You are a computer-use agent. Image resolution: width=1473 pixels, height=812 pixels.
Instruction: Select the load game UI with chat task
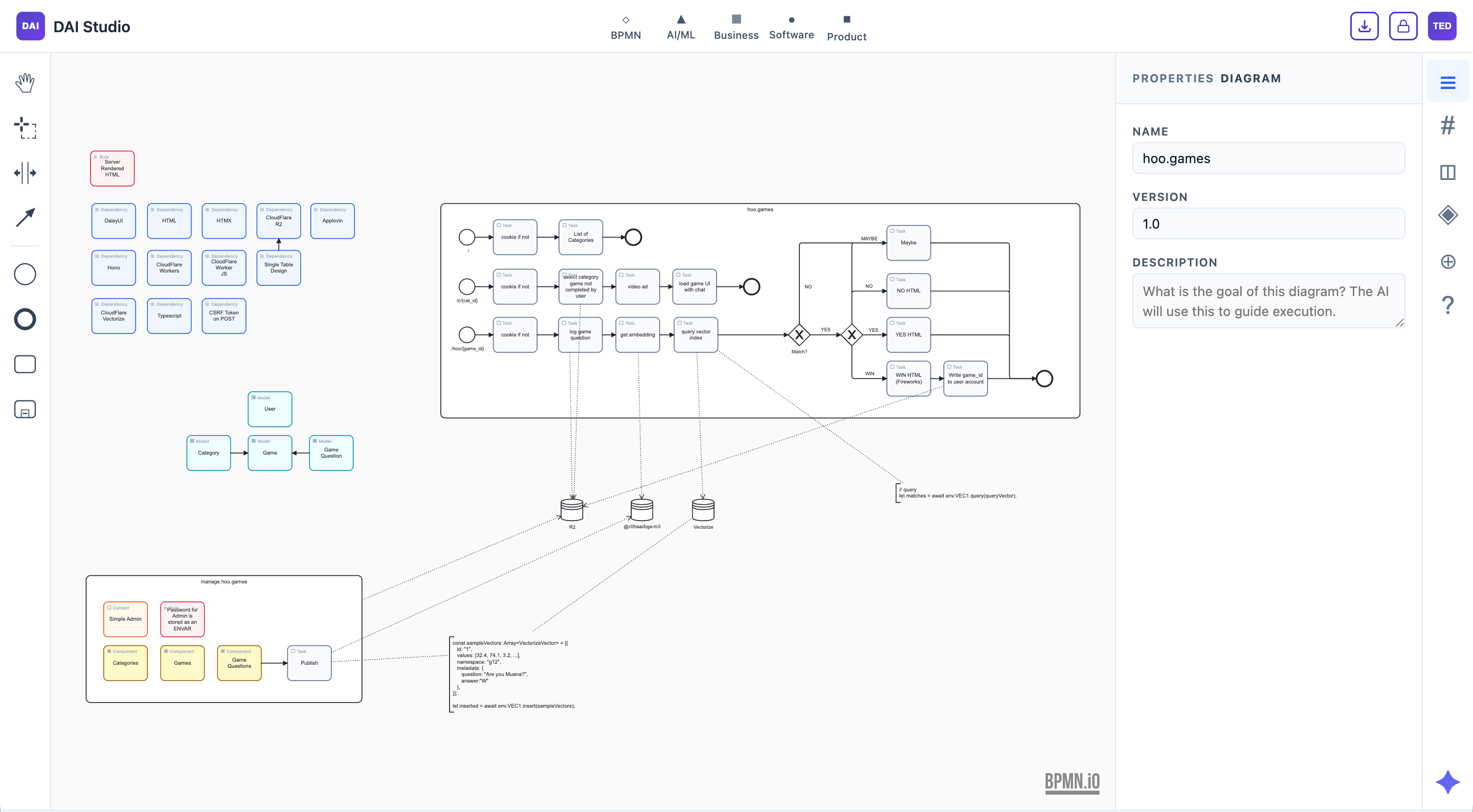[x=694, y=286]
